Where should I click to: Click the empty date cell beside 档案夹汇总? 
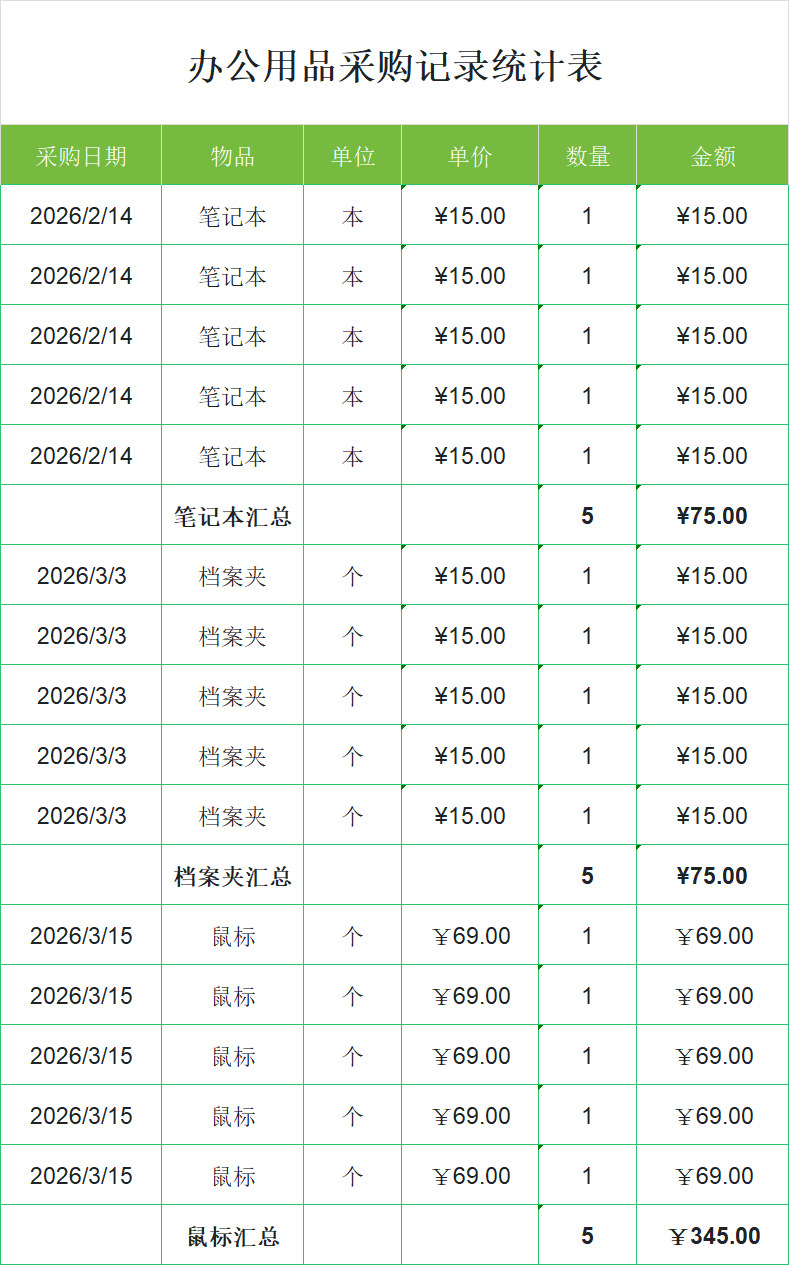[81, 876]
